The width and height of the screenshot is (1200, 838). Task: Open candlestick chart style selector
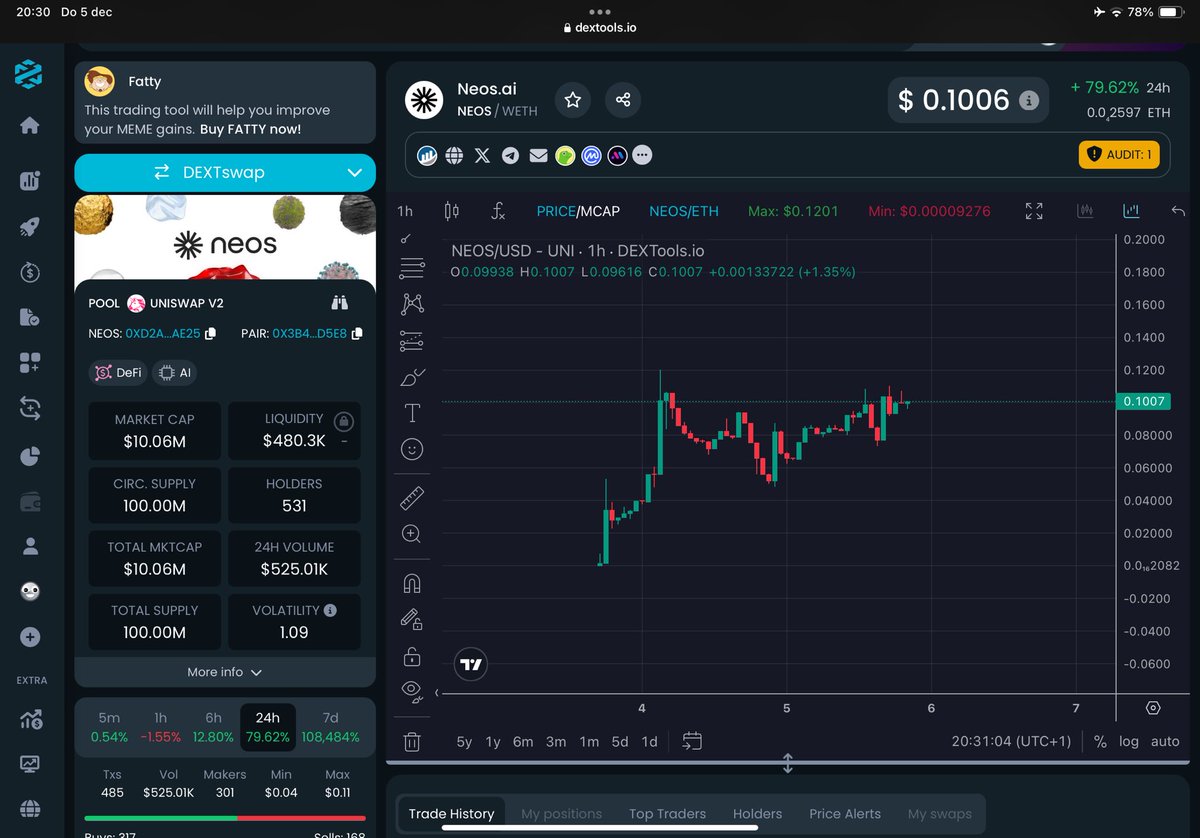(452, 211)
